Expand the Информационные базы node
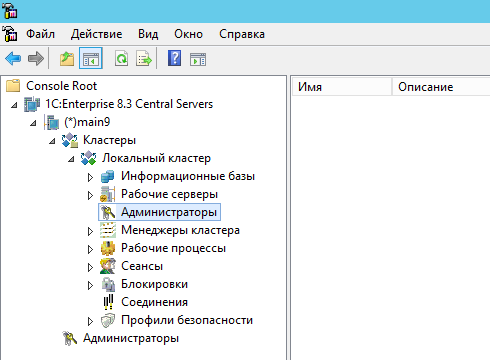490x360 pixels. [x=90, y=177]
